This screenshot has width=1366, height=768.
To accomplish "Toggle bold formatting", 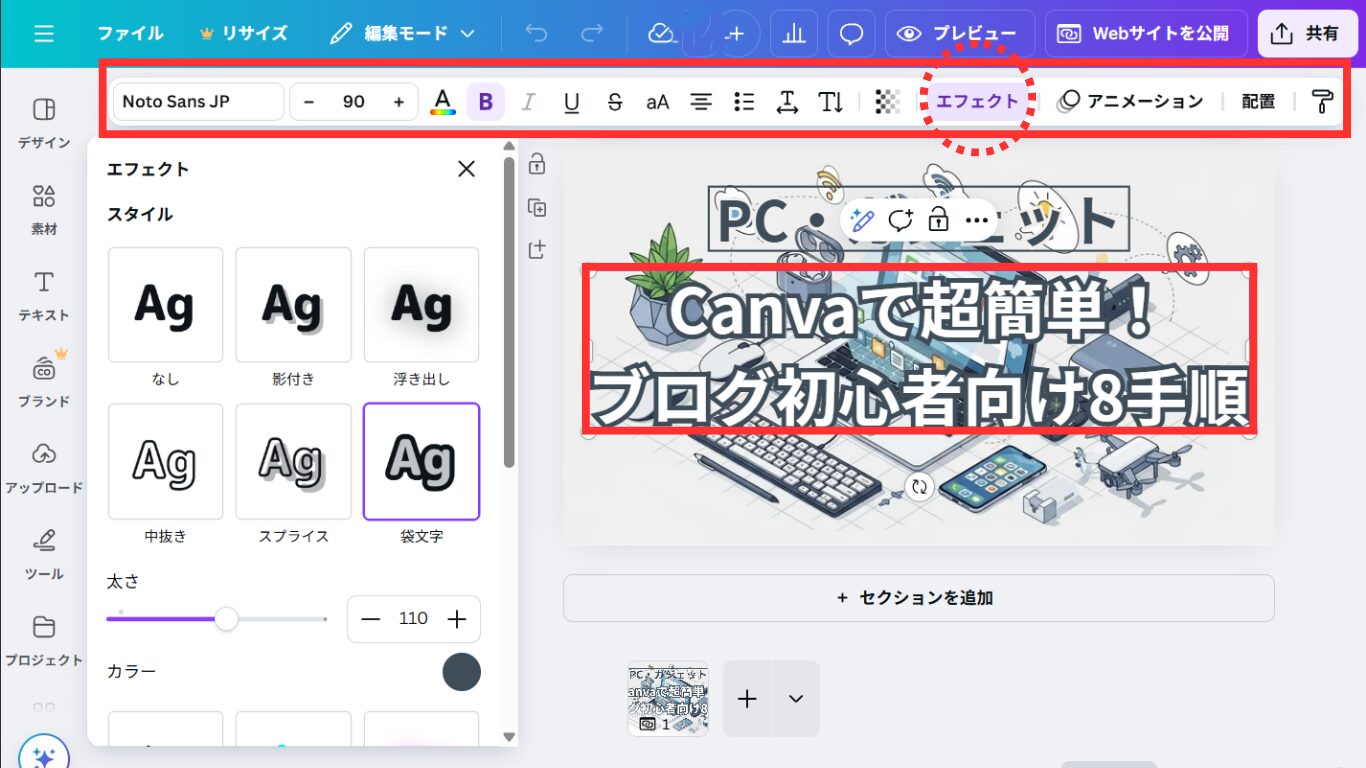I will pyautogui.click(x=486, y=102).
